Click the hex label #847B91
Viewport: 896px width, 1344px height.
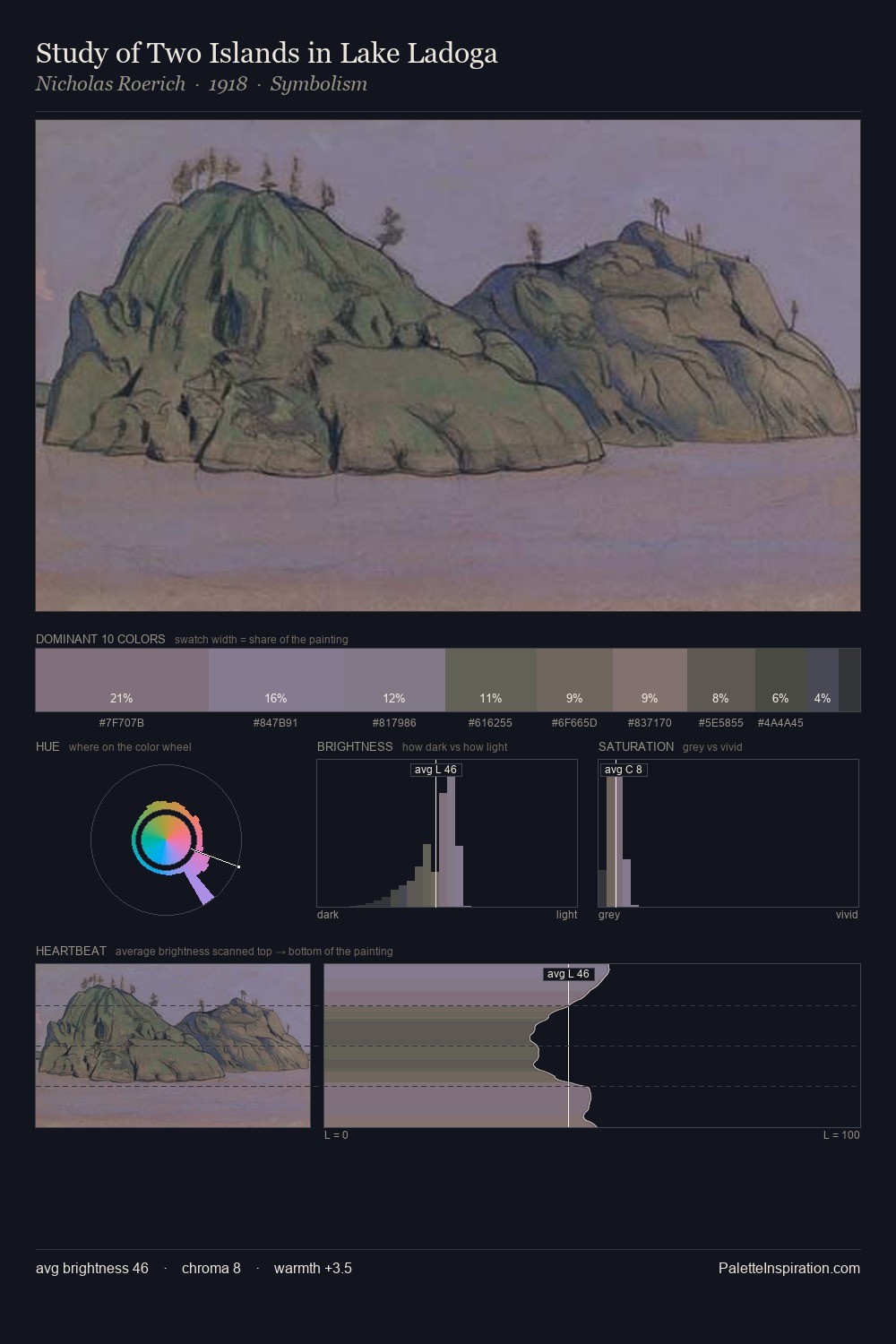[276, 722]
